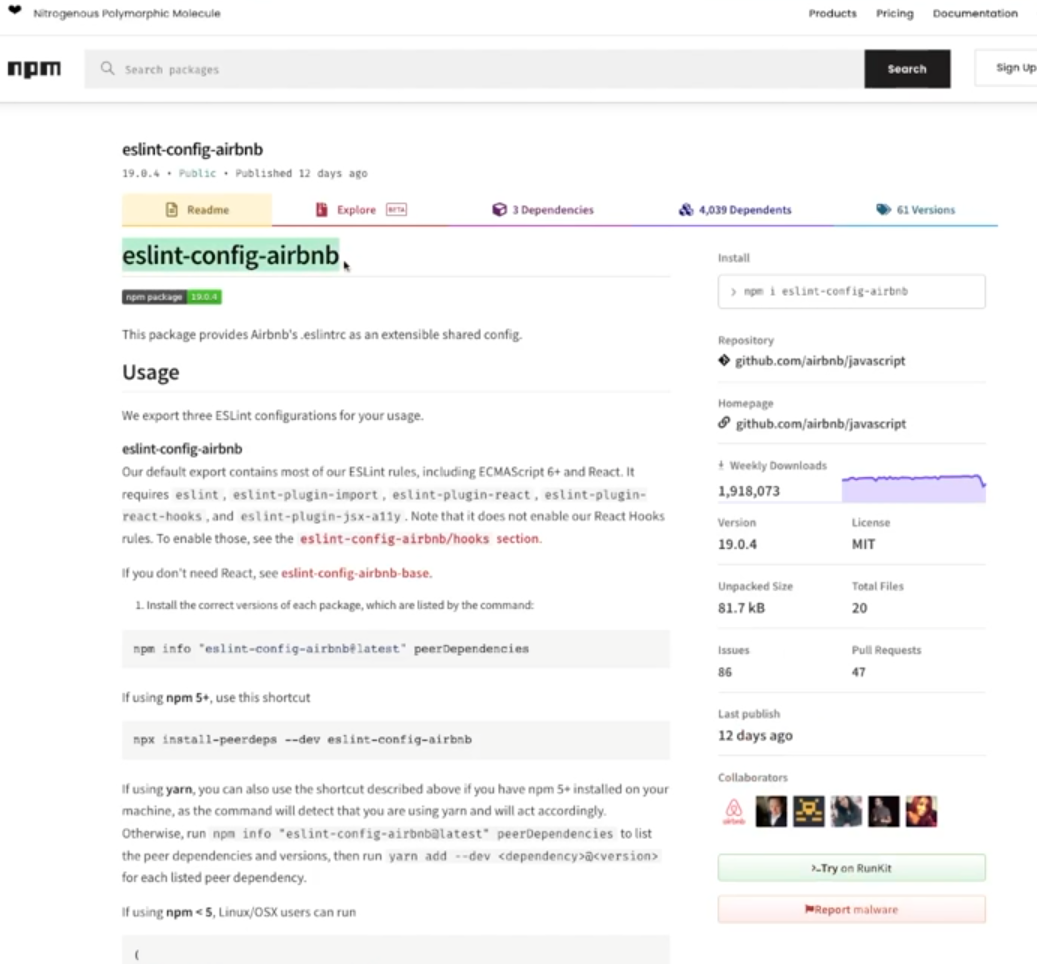Click the Report malware button
The image size is (1037, 964).
point(851,910)
